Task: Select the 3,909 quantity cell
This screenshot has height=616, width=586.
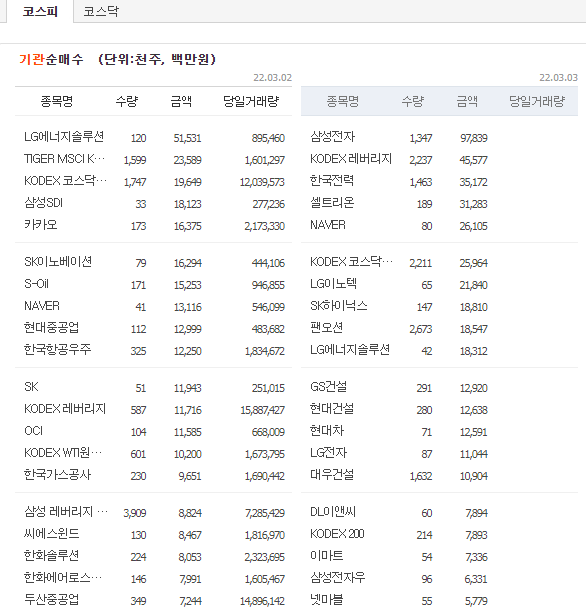Action: tap(135, 513)
